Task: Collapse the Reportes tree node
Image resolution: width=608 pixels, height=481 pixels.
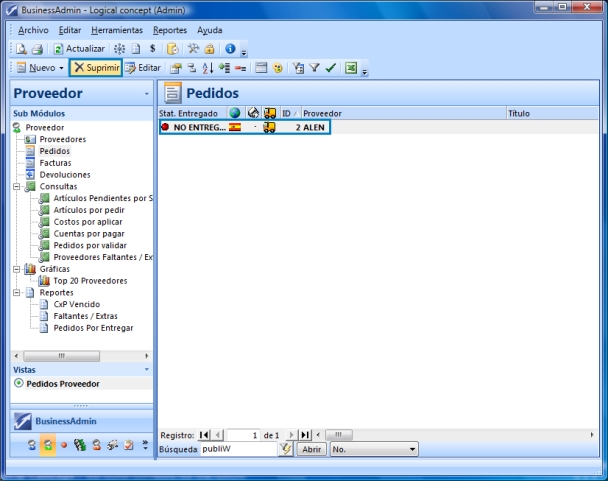Action: click(17, 293)
